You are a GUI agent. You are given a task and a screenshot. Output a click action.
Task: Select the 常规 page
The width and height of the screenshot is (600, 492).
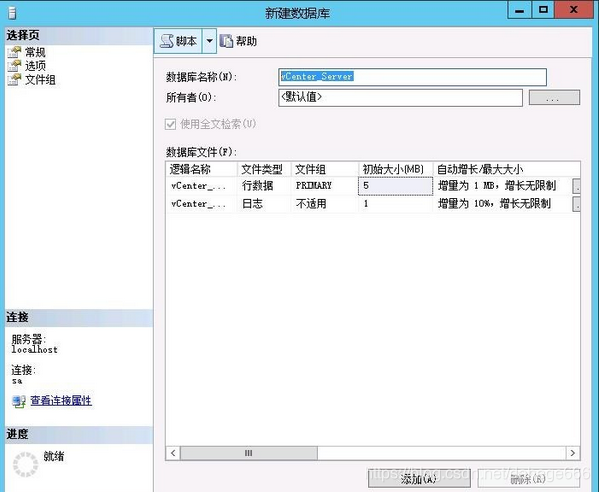[x=35, y=52]
